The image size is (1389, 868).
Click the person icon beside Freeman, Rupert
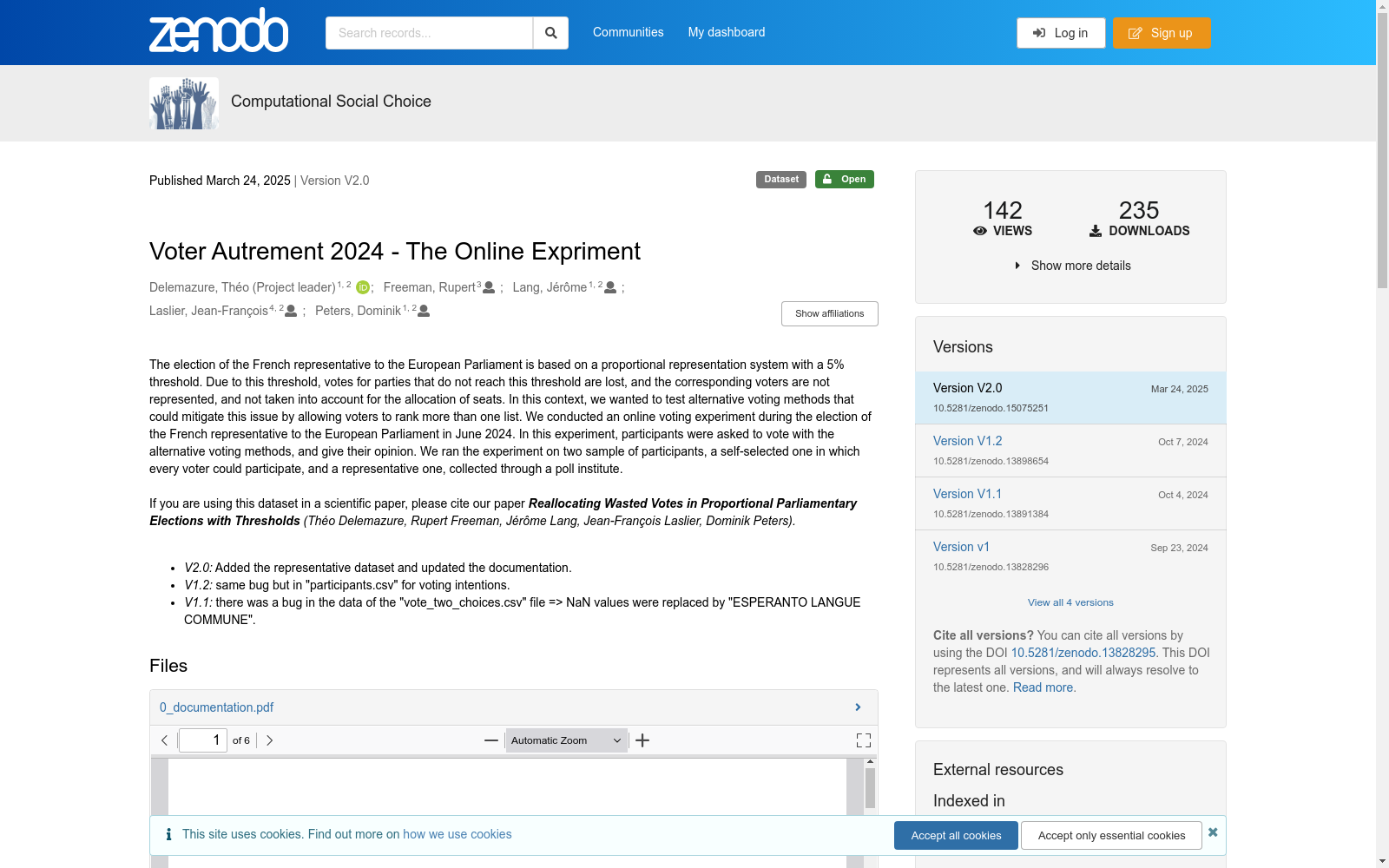(x=489, y=287)
